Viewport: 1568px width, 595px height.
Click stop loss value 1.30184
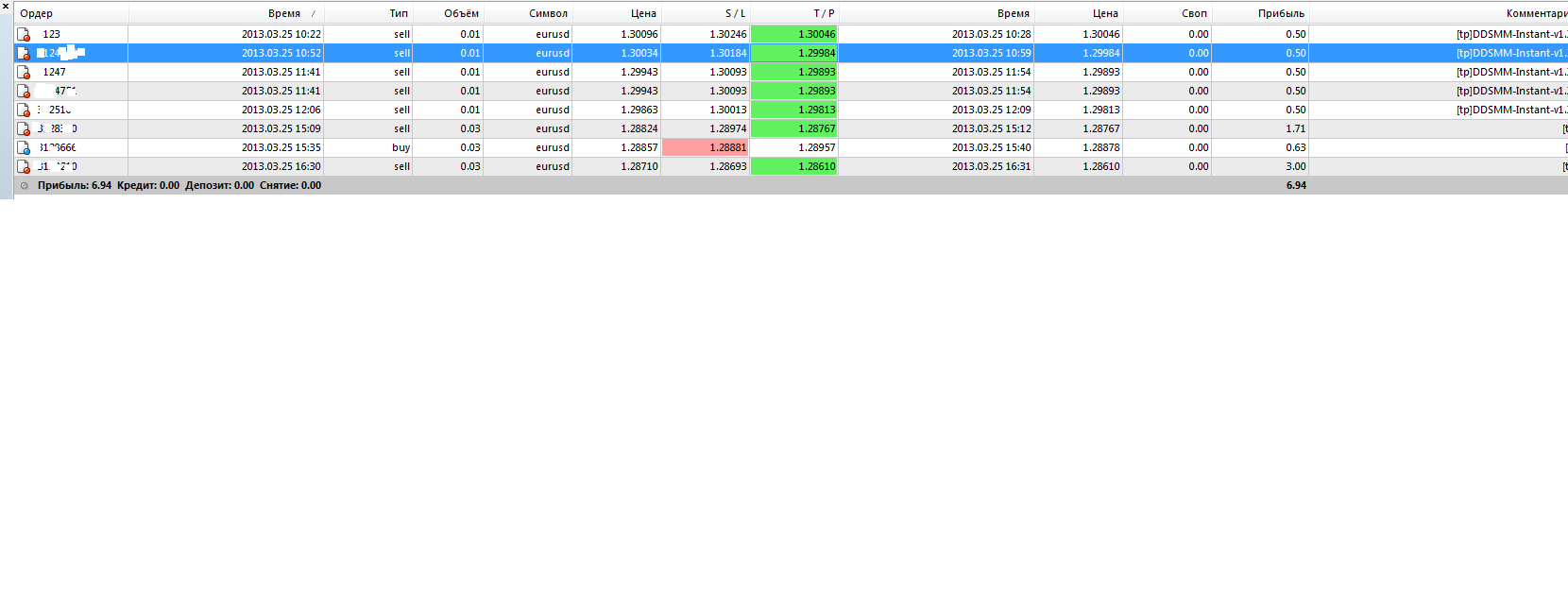pos(728,53)
